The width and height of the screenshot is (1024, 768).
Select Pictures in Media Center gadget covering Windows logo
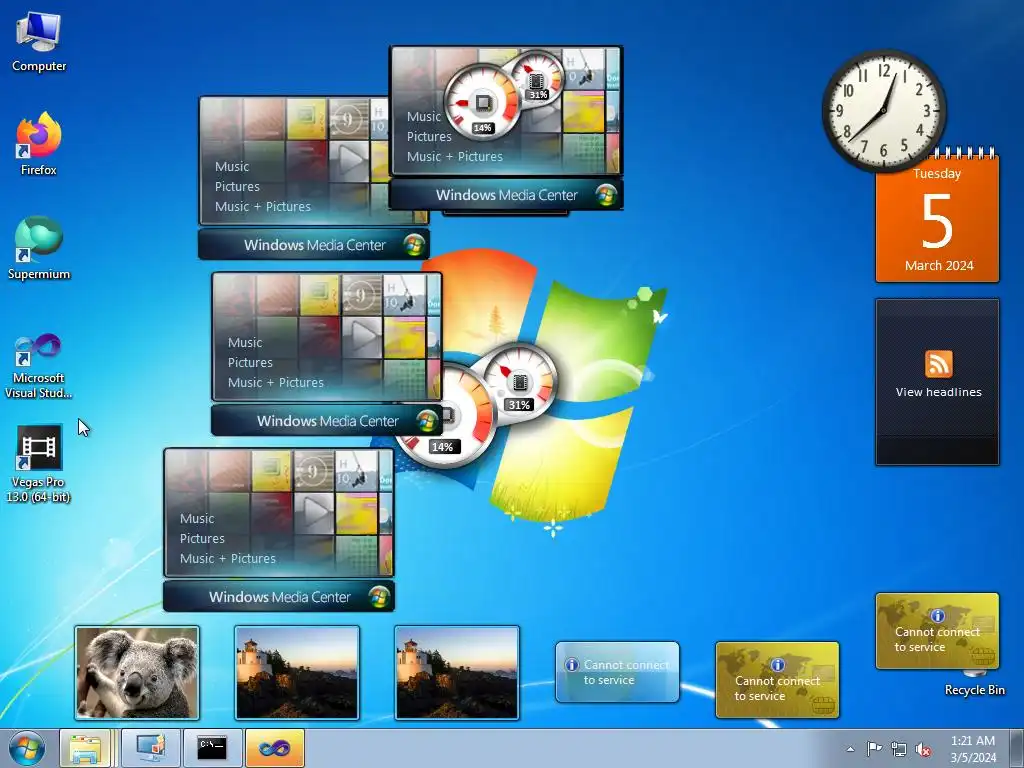tap(250, 362)
